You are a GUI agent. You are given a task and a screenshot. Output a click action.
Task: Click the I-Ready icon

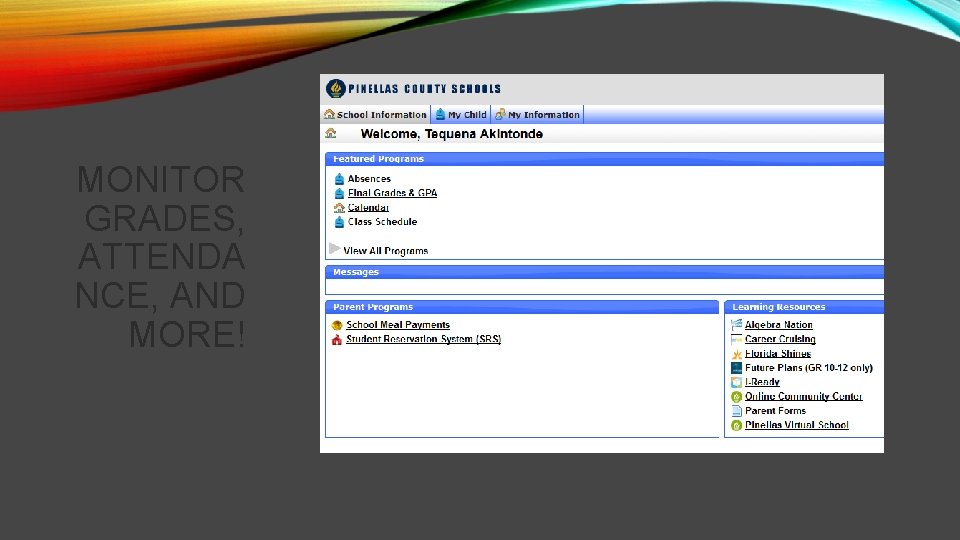[737, 382]
